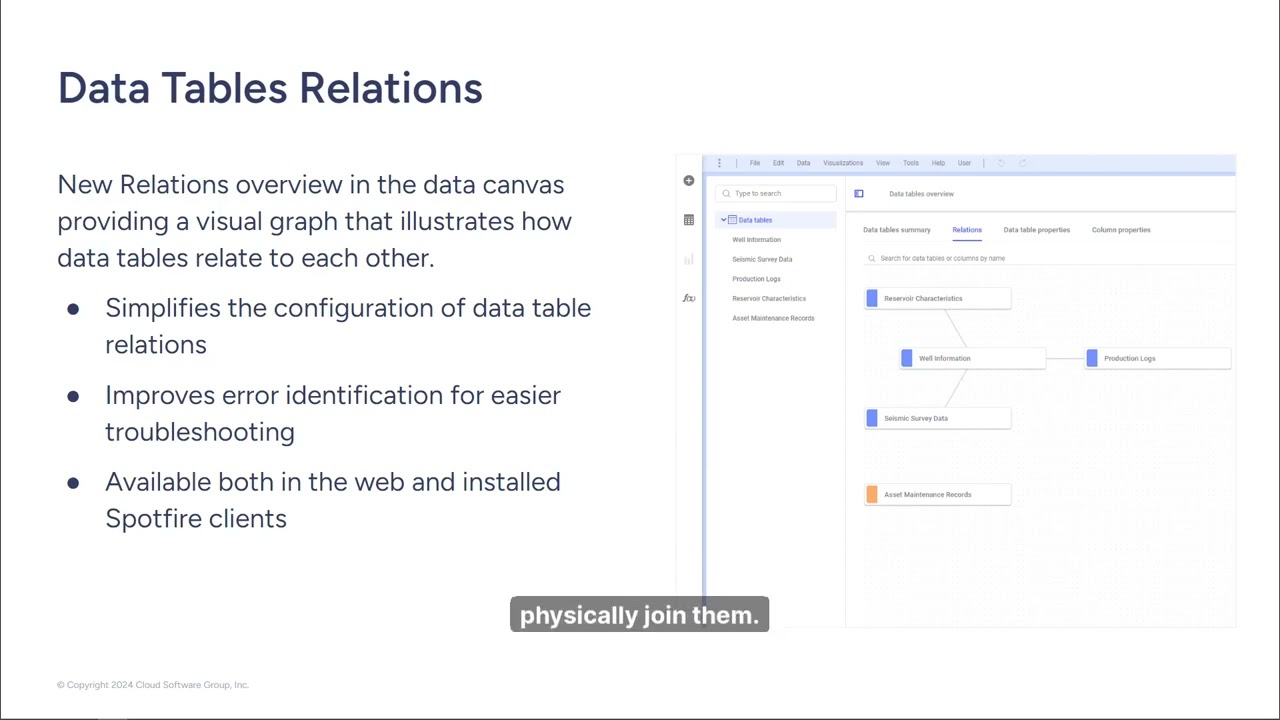Click the search icon in the relations search bar

click(x=871, y=258)
